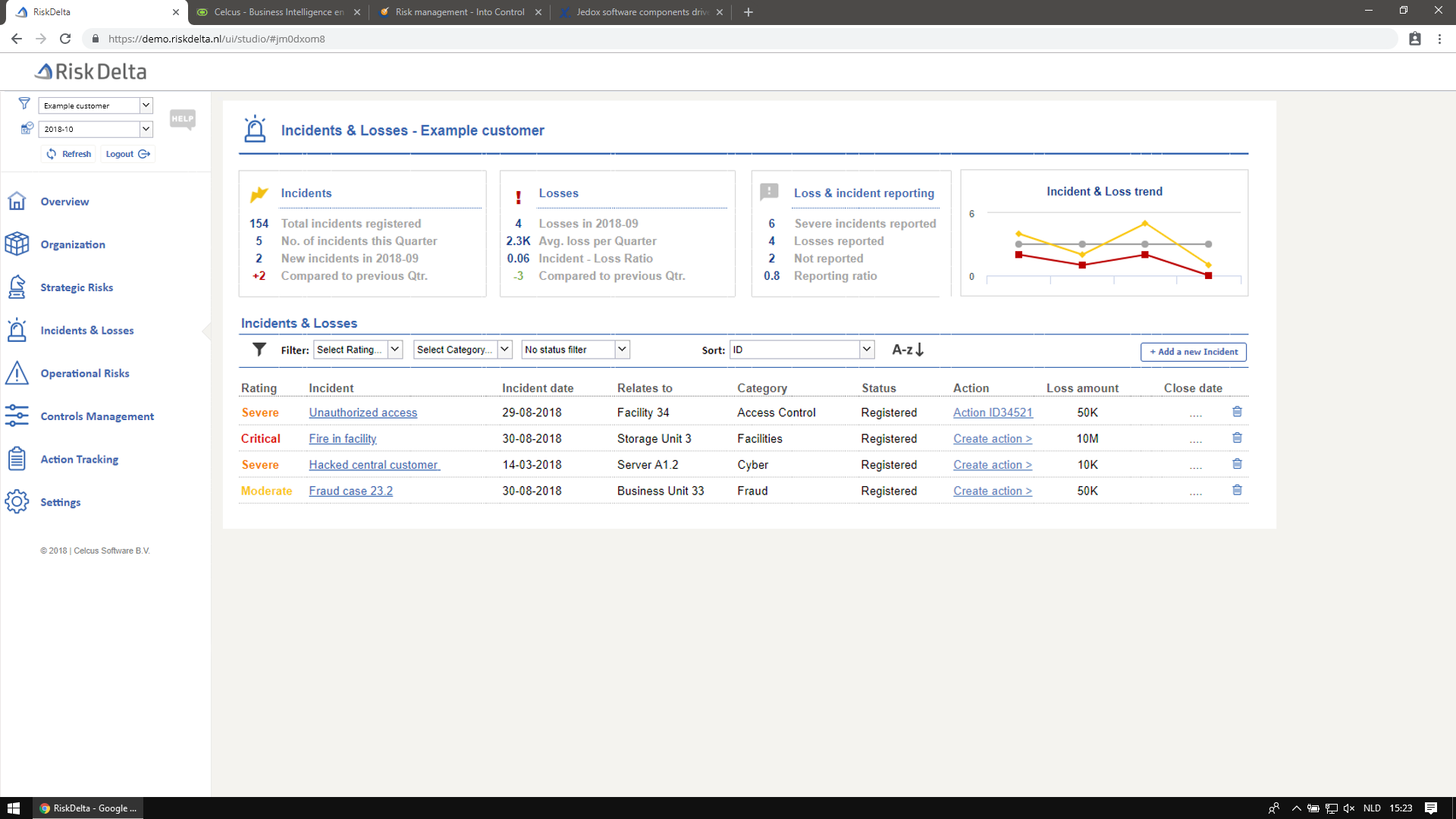Open the Unauthorized access incident link
1456x819 pixels.
363,413
